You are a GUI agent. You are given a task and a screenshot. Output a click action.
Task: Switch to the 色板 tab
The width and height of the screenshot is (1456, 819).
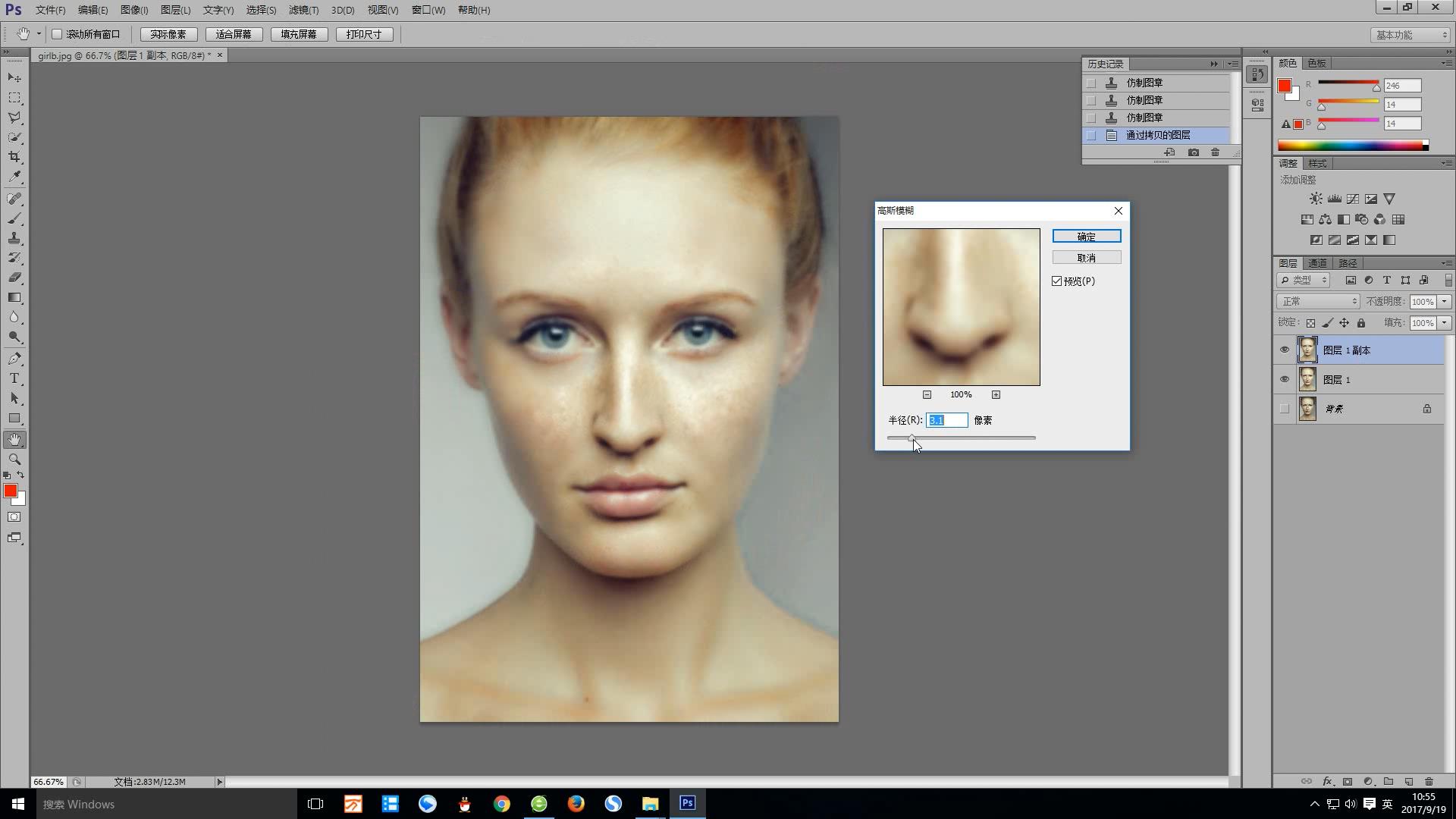click(1317, 63)
